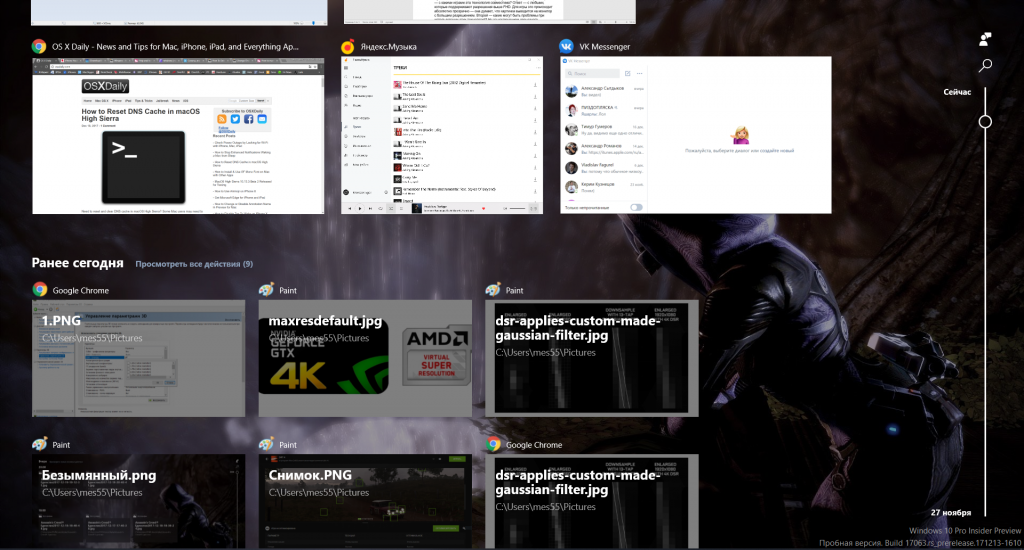The height and width of the screenshot is (550, 1024).
Task: Open the maxresdefault.jpg Paint activity card
Action: [x=365, y=358]
